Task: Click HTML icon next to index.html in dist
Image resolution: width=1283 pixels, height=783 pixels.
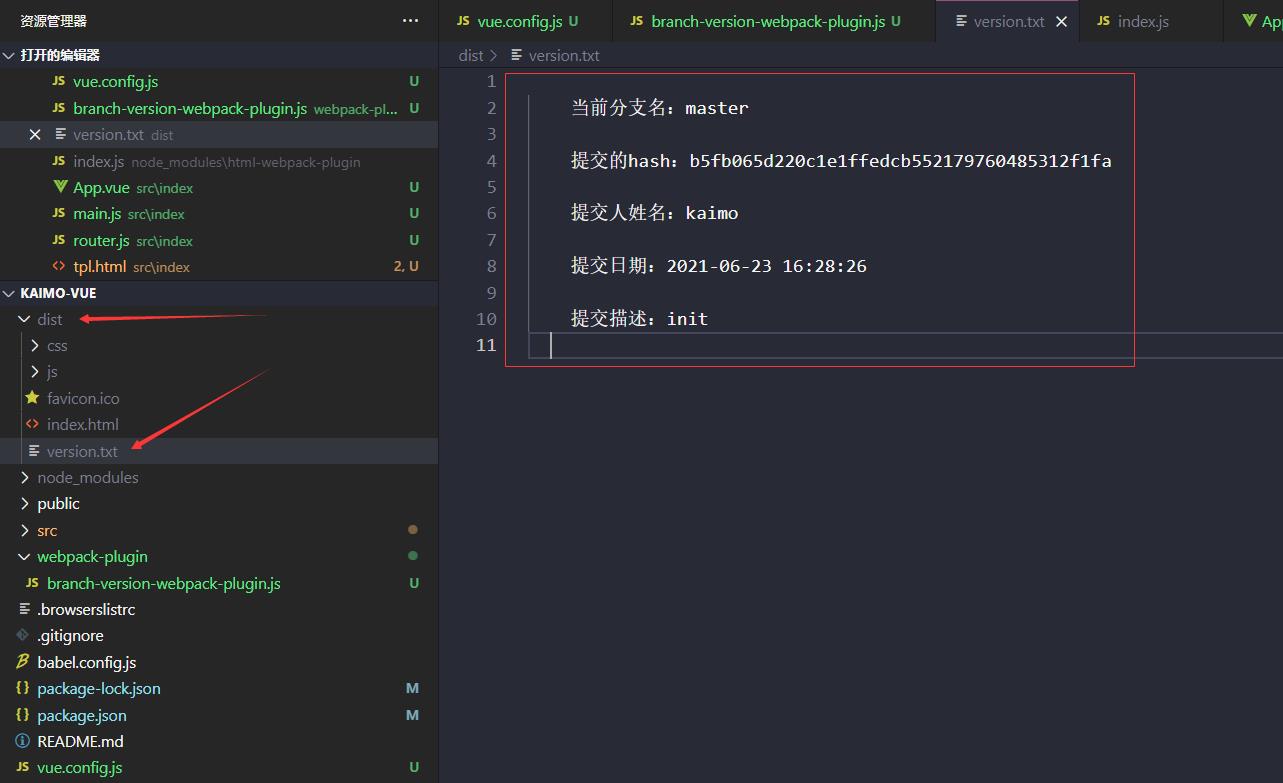Action: point(32,424)
